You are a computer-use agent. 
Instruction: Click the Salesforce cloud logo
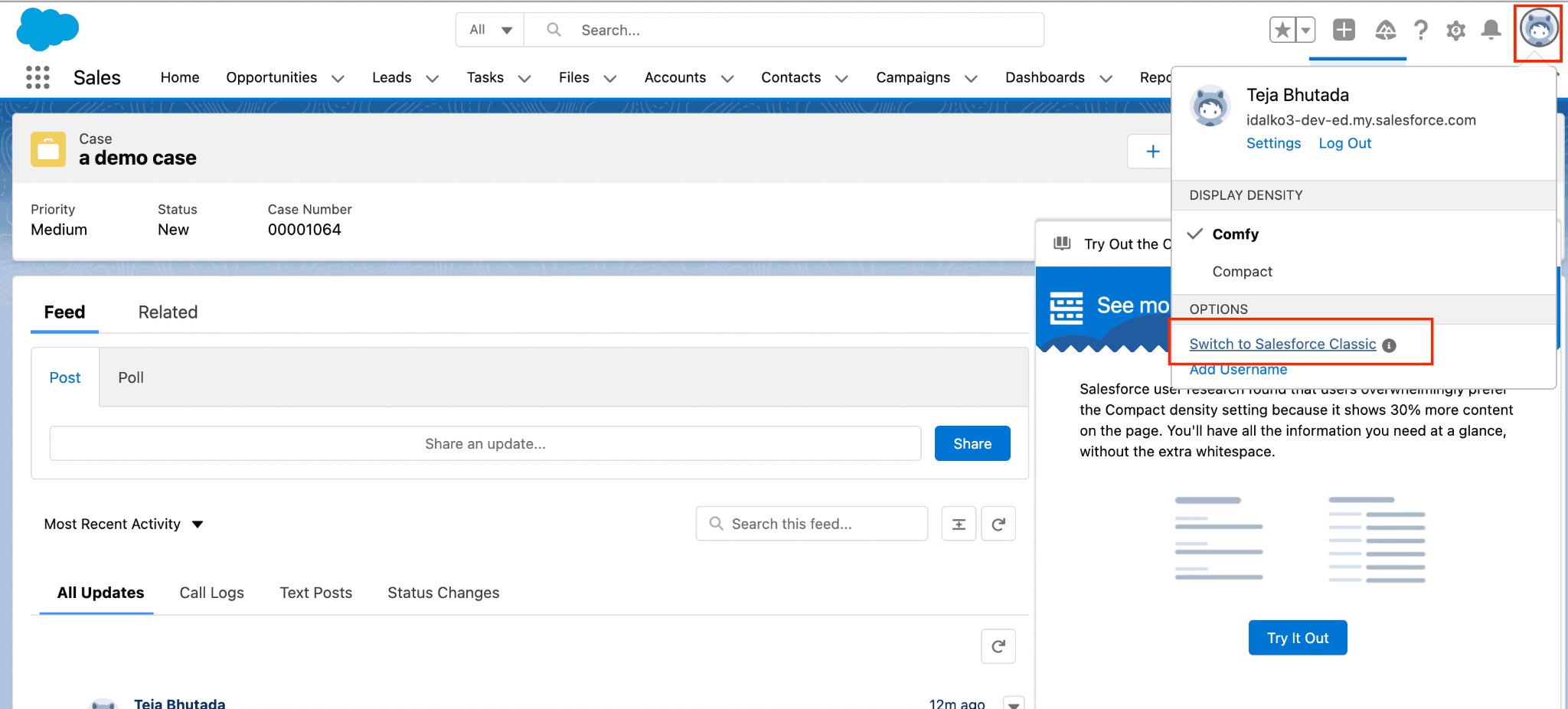[x=47, y=29]
